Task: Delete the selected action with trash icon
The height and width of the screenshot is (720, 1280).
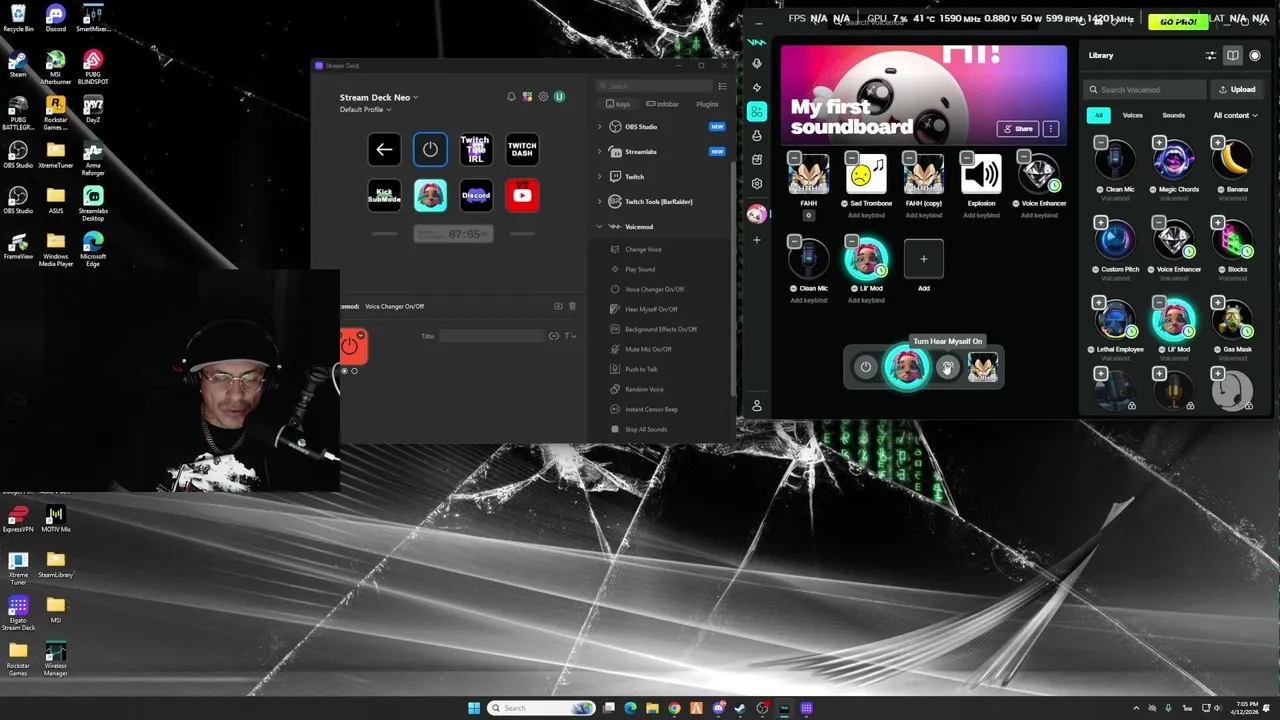Action: click(x=572, y=306)
